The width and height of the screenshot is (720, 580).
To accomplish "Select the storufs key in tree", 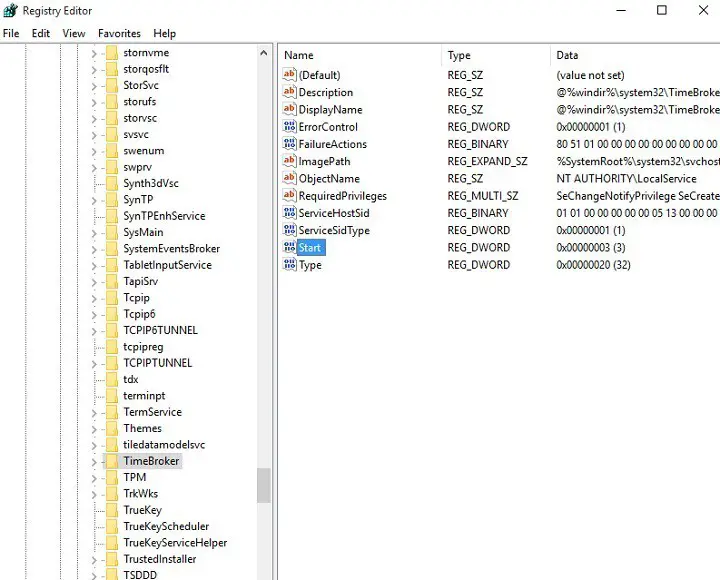I will pos(140,101).
